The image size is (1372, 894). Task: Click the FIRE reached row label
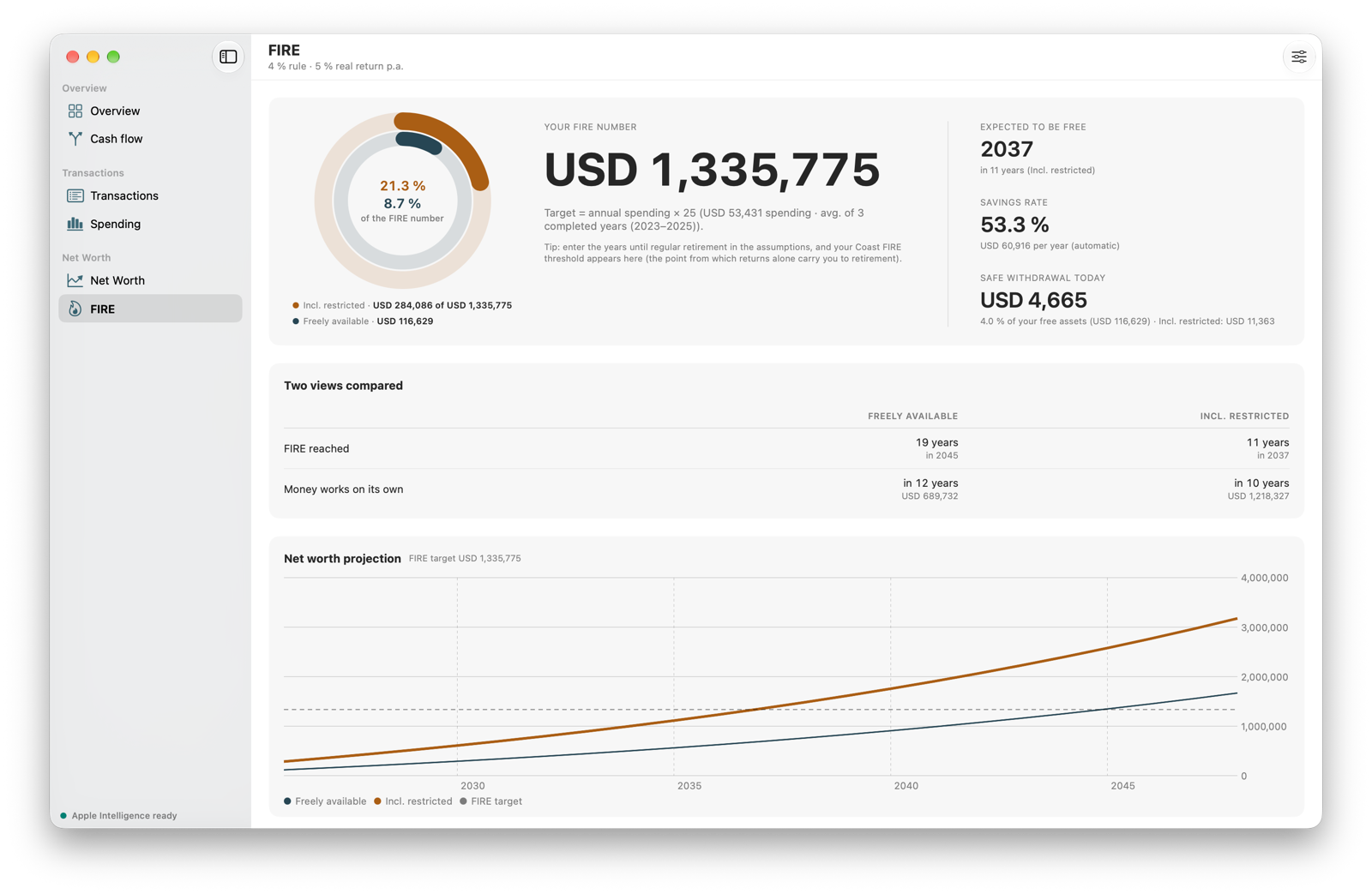[x=316, y=448]
